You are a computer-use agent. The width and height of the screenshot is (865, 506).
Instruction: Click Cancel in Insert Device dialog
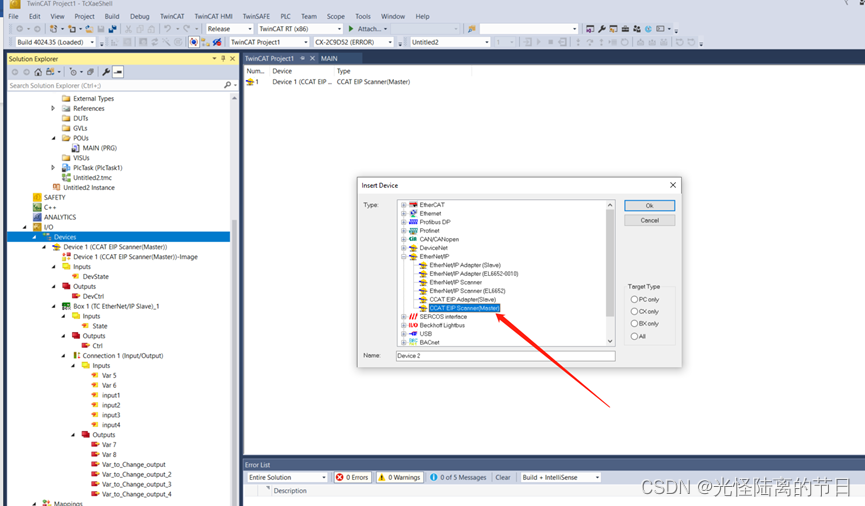point(649,220)
